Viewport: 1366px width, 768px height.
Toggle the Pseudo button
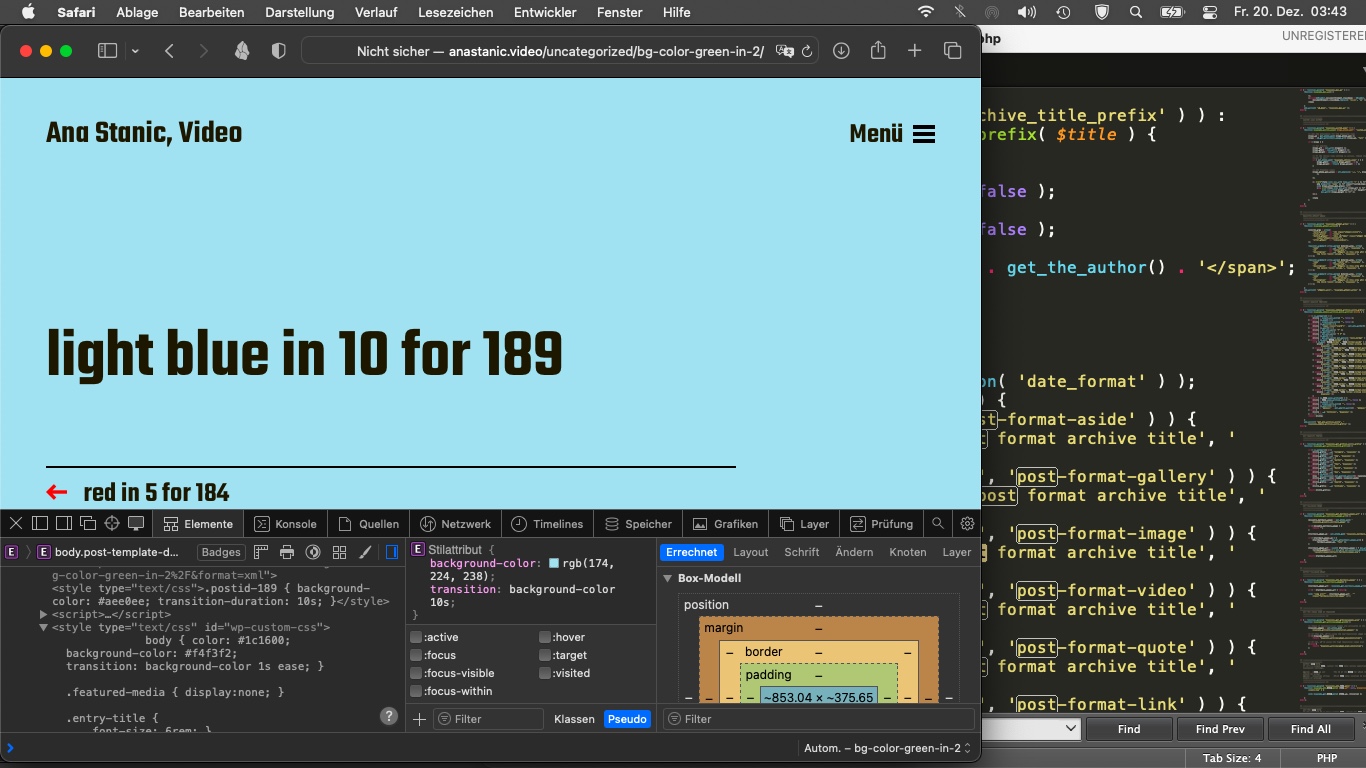(627, 719)
